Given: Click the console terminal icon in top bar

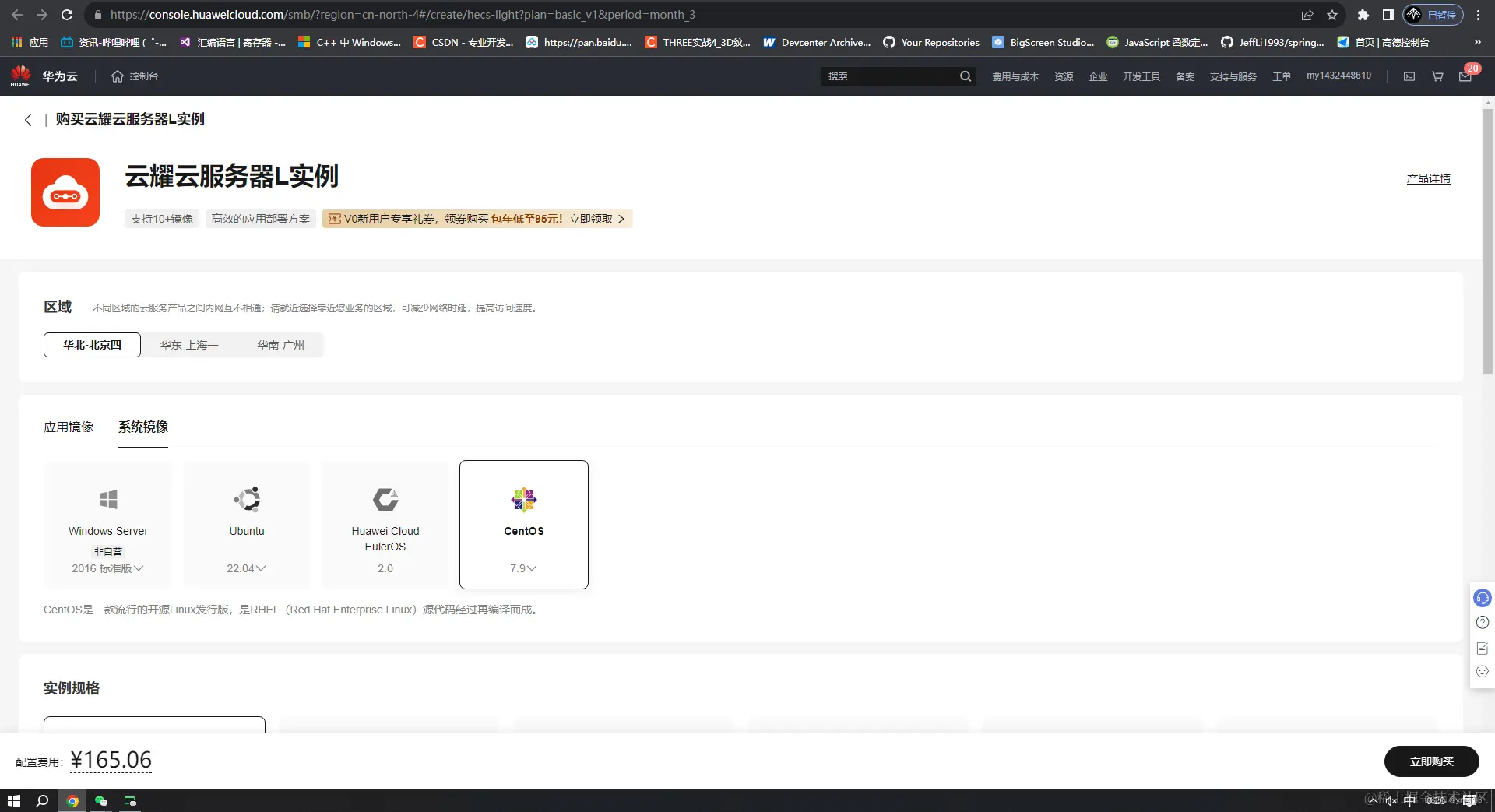Looking at the screenshot, I should 1409,76.
